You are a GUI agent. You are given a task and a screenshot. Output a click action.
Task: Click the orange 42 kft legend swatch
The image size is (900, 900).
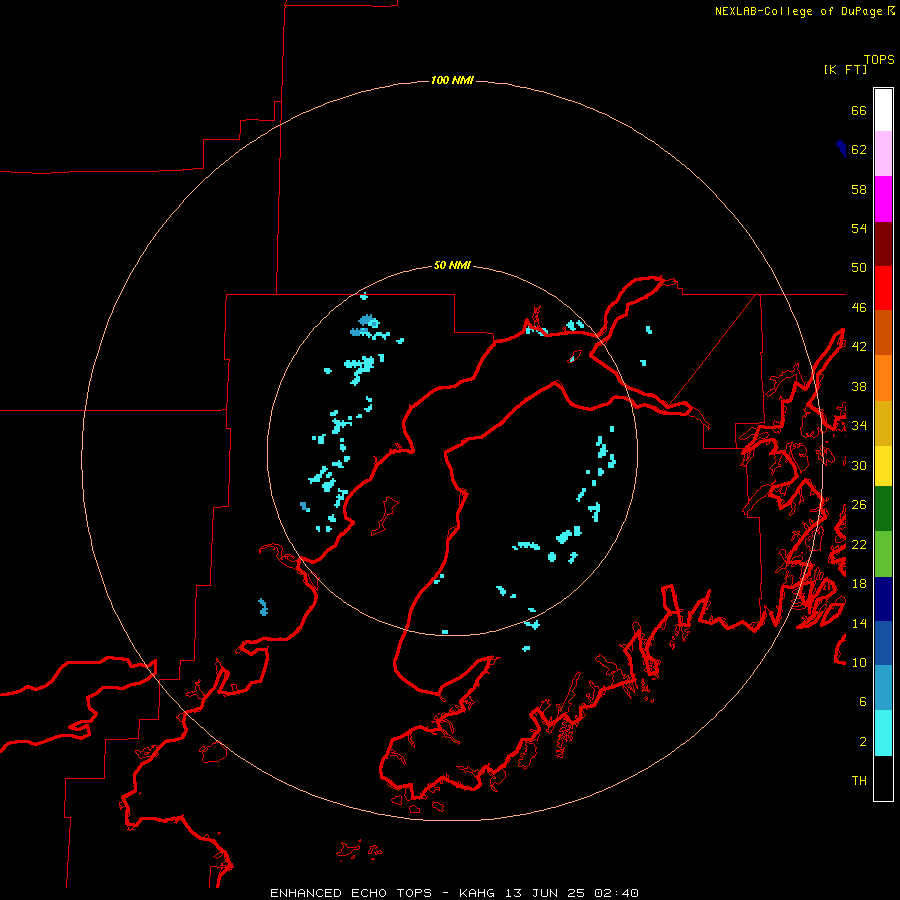point(883,378)
